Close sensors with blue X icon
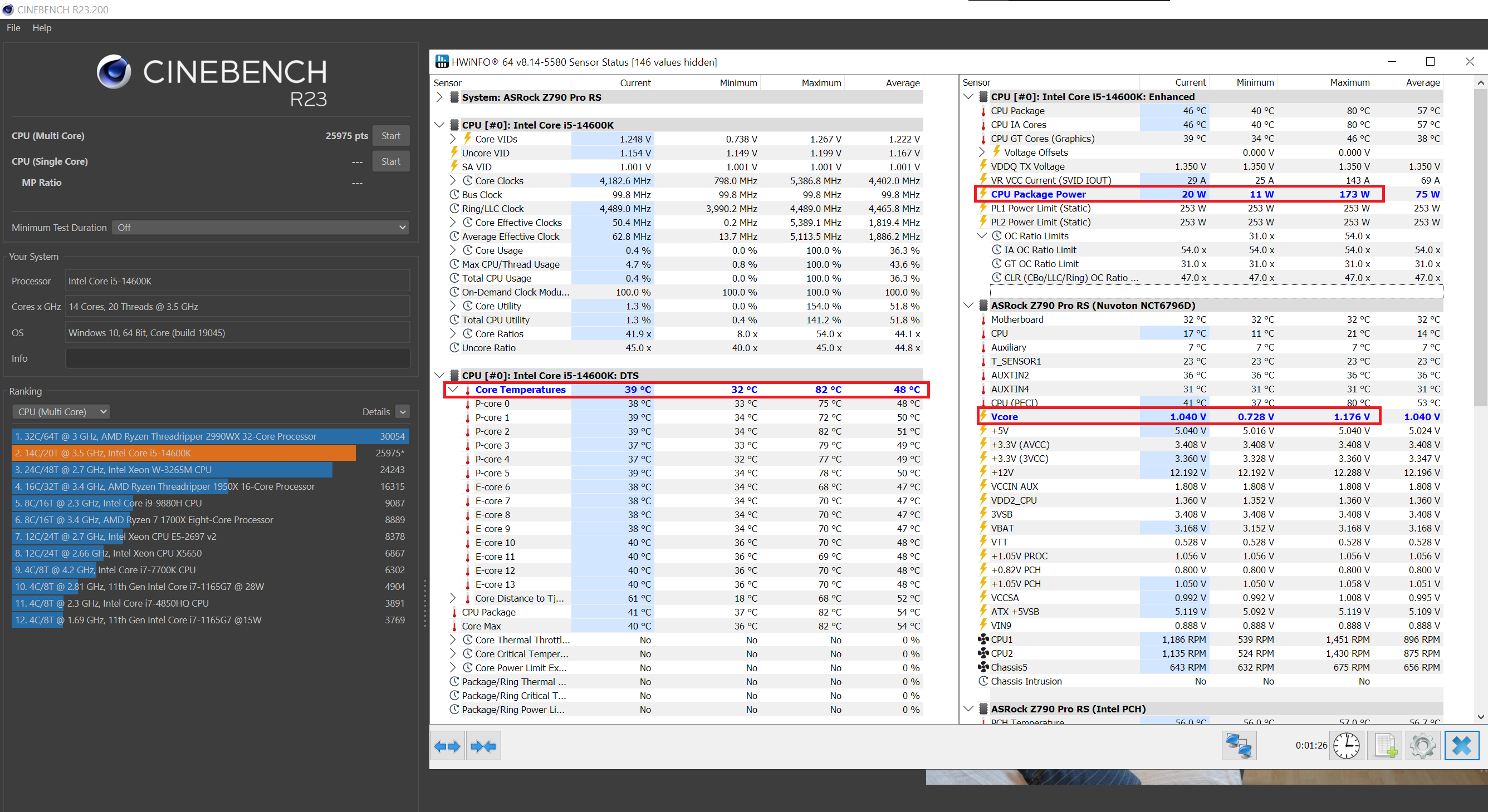Viewport: 1488px width, 812px height. point(1461,746)
